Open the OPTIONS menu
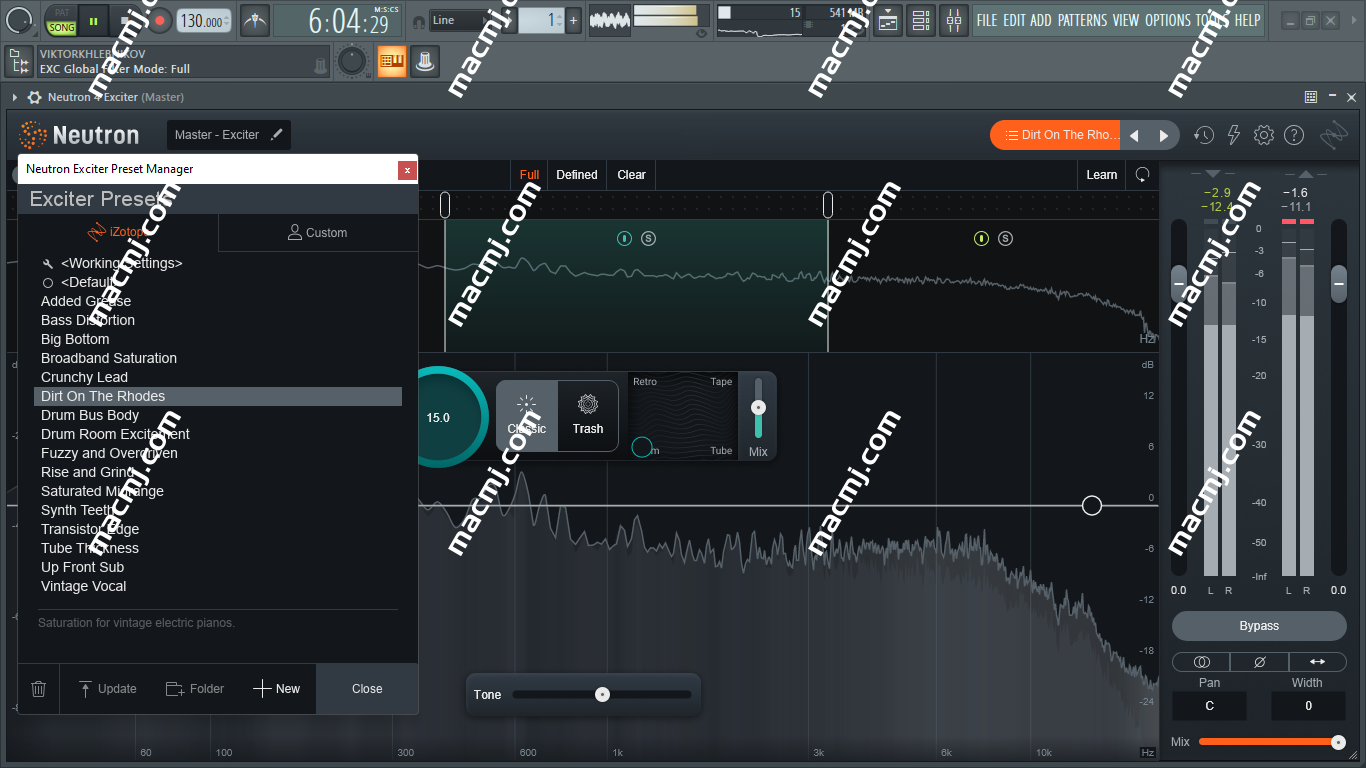This screenshot has height=768, width=1366. 1168,20
